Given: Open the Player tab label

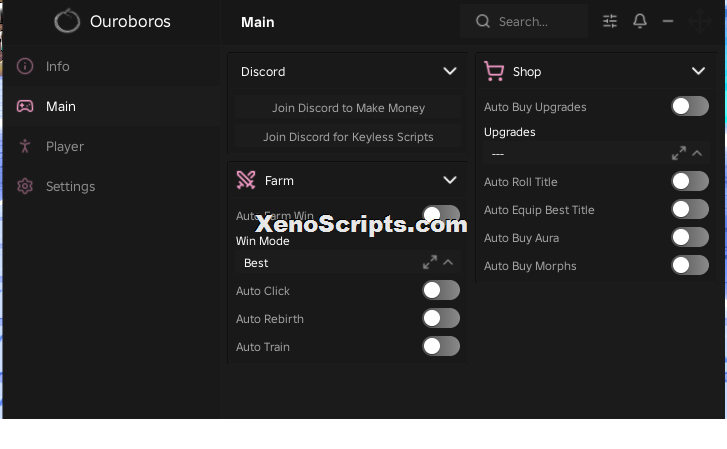Looking at the screenshot, I should [x=65, y=147].
